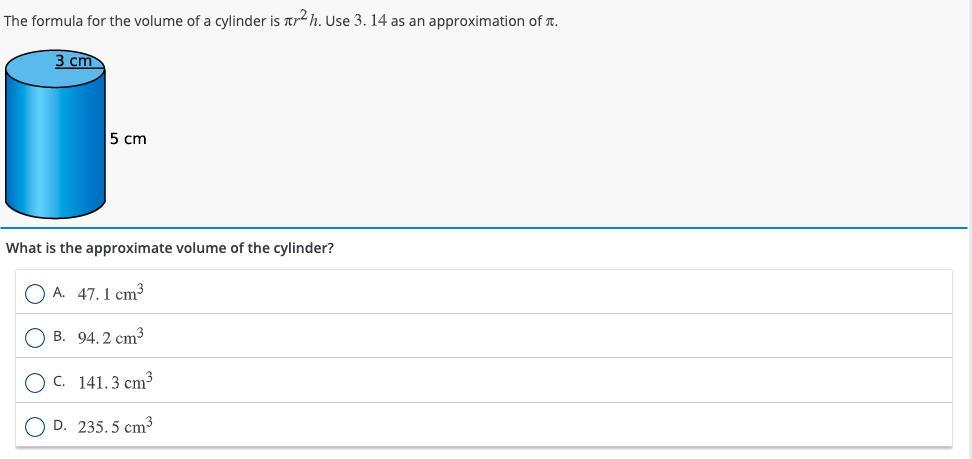The image size is (972, 459).
Task: Click the 141.3 cm³ answer text
Action: (115, 382)
